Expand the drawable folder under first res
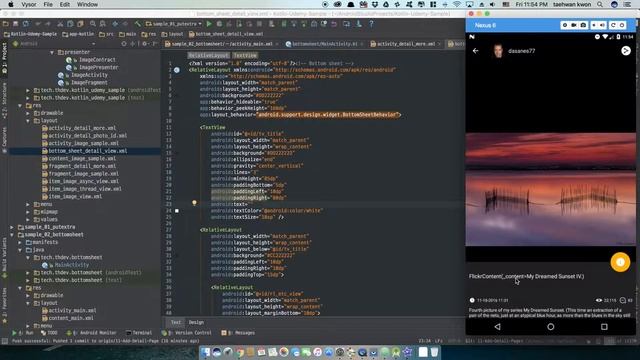Image resolution: width=640 pixels, height=360 pixels. (x=28, y=113)
